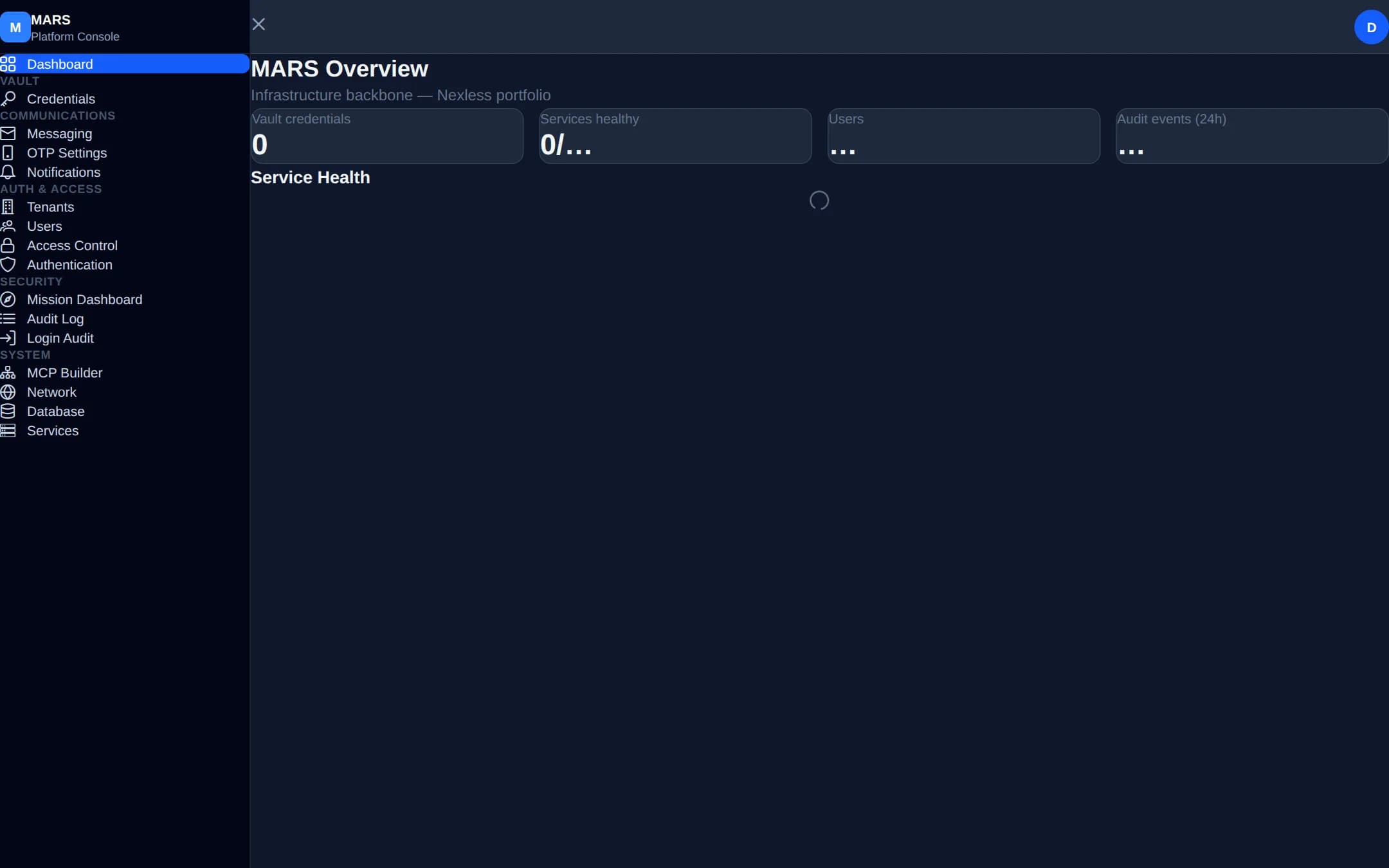Click the Services healthy stat card
The width and height of the screenshot is (1389, 868).
click(x=675, y=136)
